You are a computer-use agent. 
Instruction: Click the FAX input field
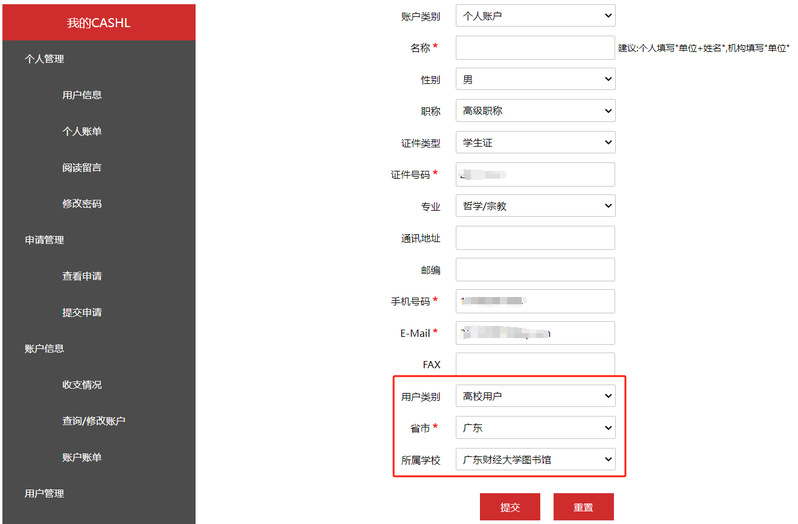pyautogui.click(x=535, y=364)
